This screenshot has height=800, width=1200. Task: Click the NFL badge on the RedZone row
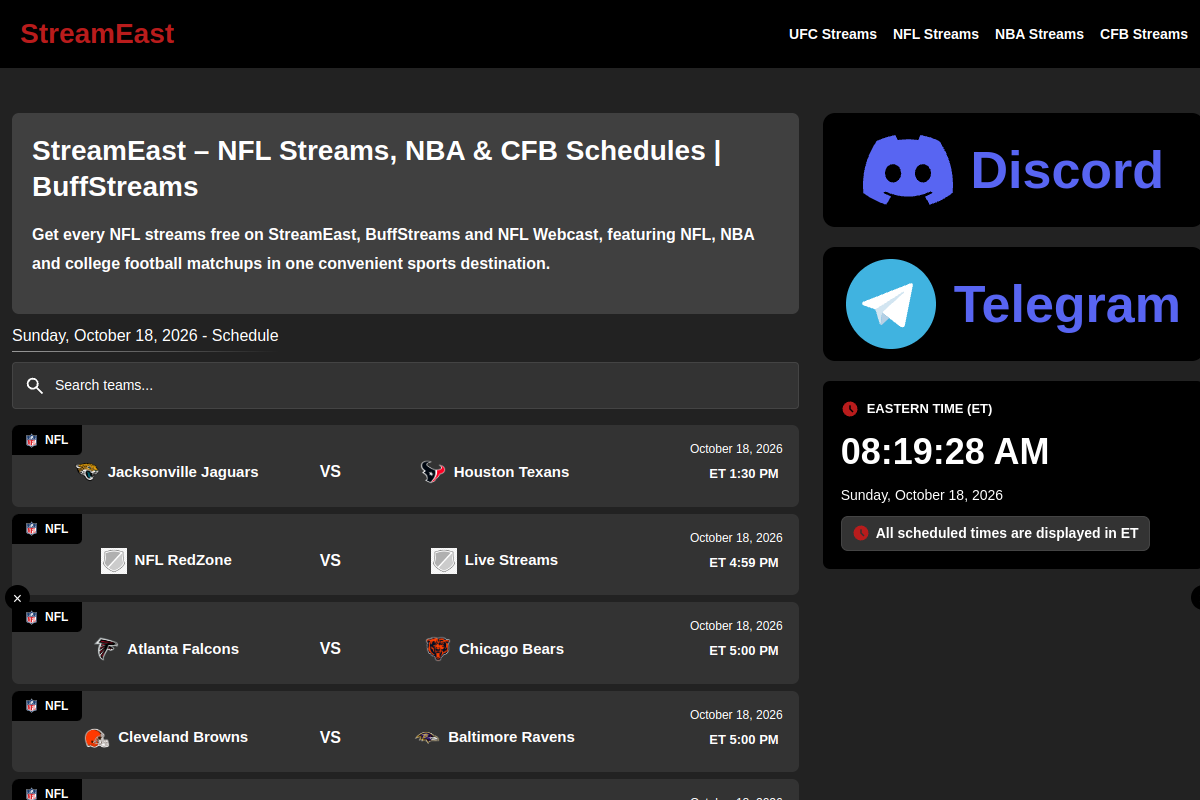point(47,529)
